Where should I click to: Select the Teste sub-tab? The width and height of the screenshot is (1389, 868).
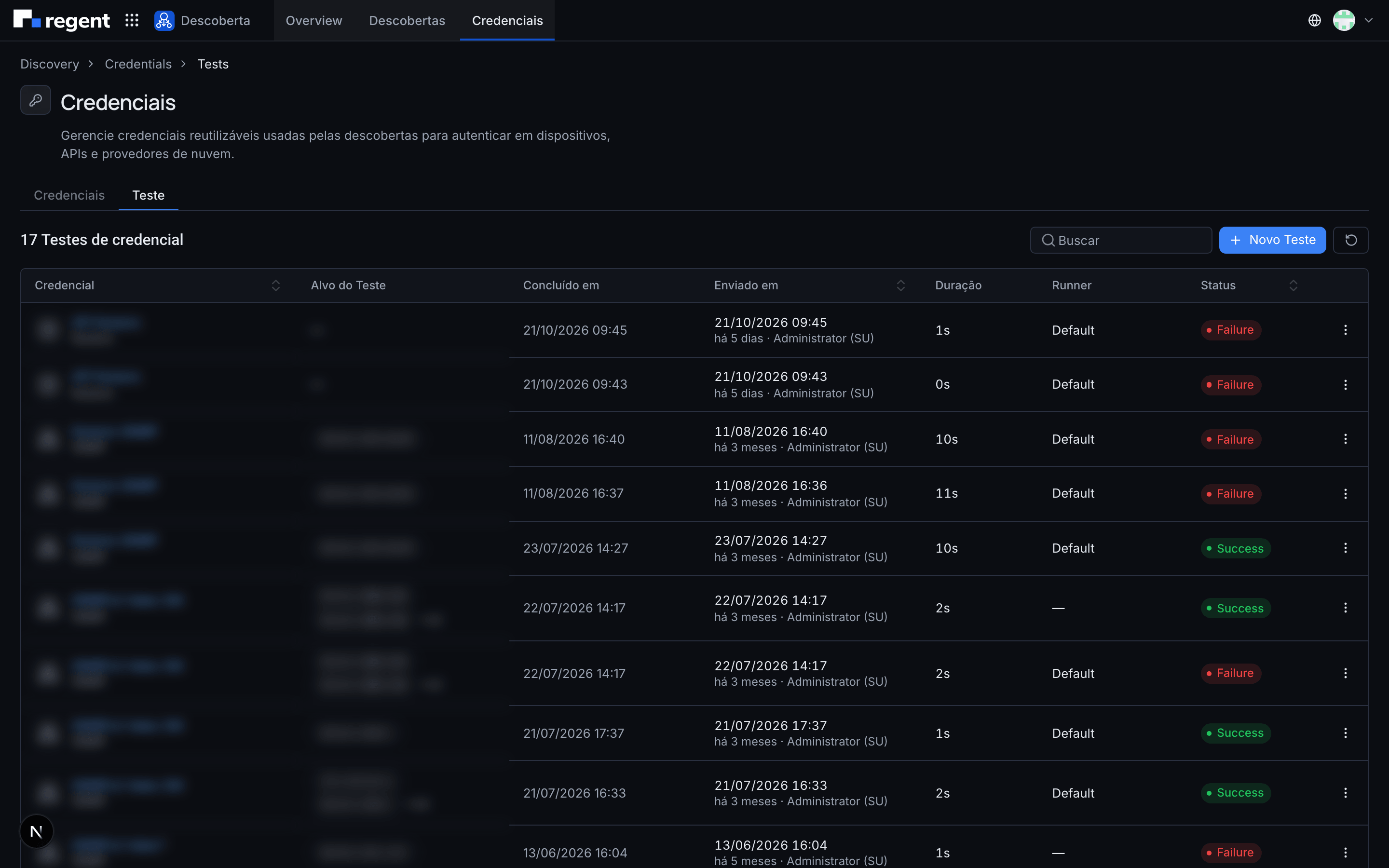pos(148,195)
